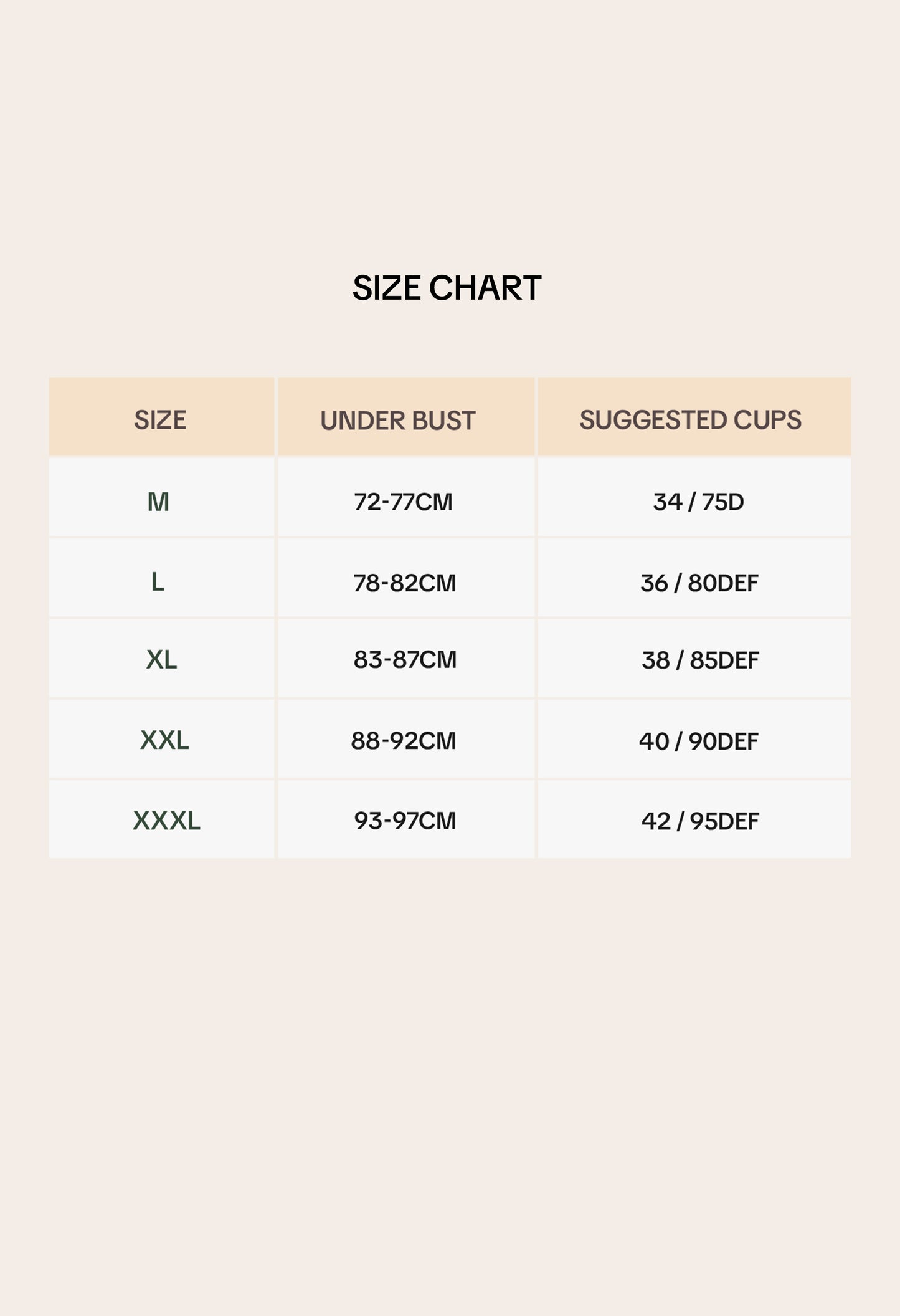Screen dimensions: 900x1316
Task: Pick the 42 / 95DEF cup cell
Action: pos(700,821)
